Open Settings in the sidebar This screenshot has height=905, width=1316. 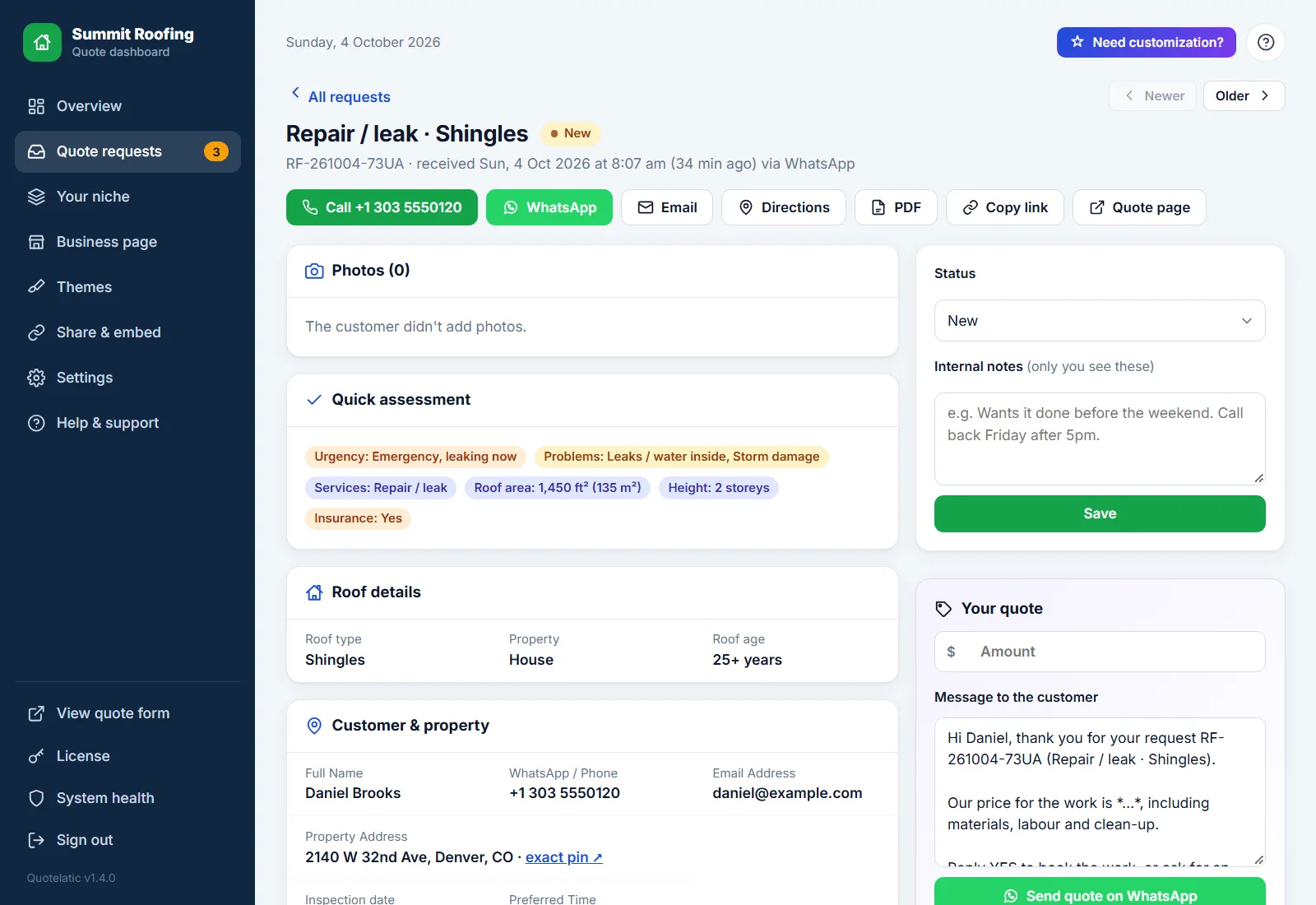pos(127,378)
